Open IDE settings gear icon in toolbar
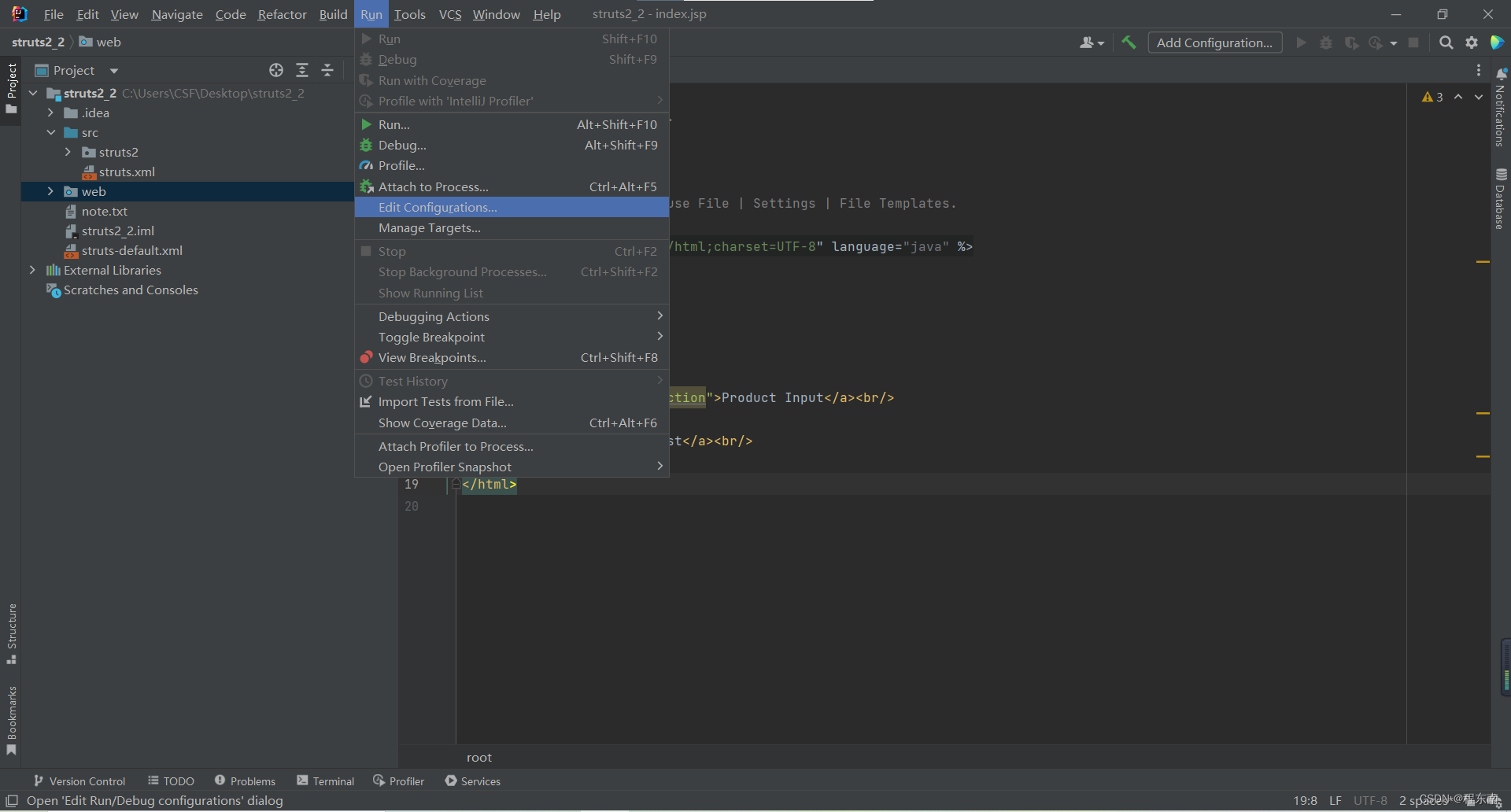The width and height of the screenshot is (1511, 812). click(x=1472, y=42)
